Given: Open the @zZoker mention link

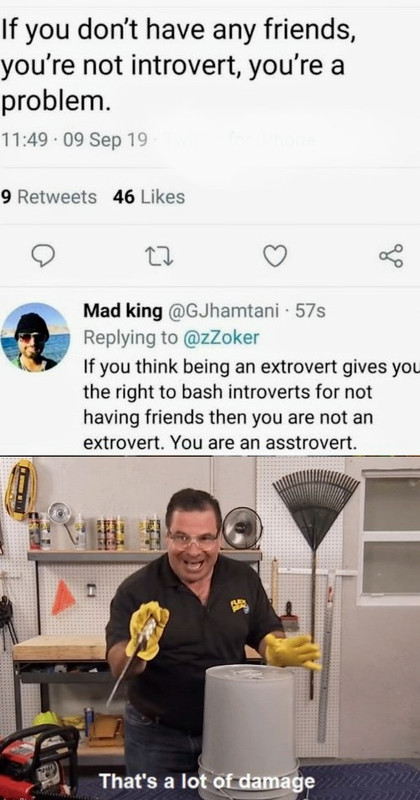Looking at the screenshot, I should [x=221, y=337].
